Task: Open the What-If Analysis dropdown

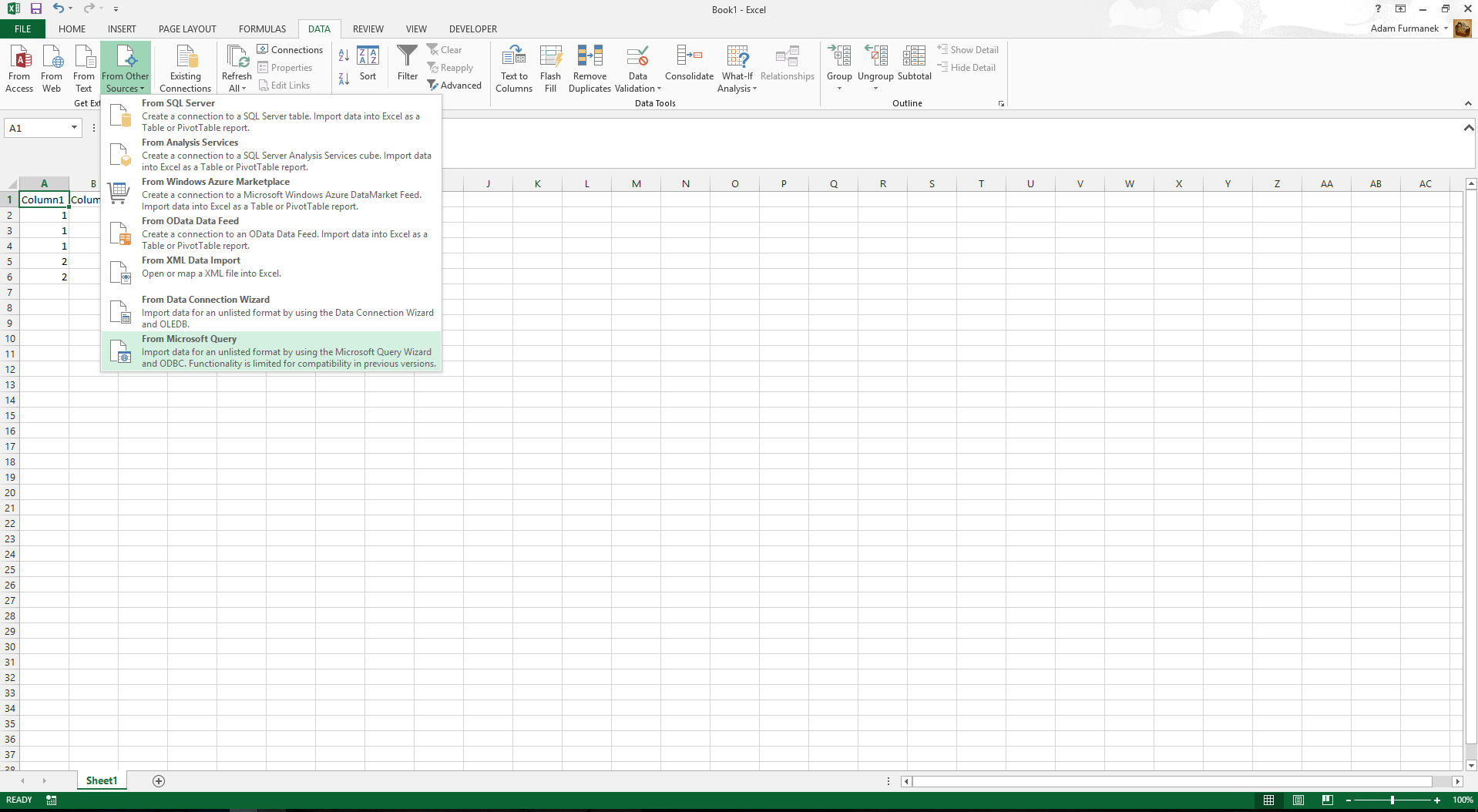Action: [x=737, y=82]
